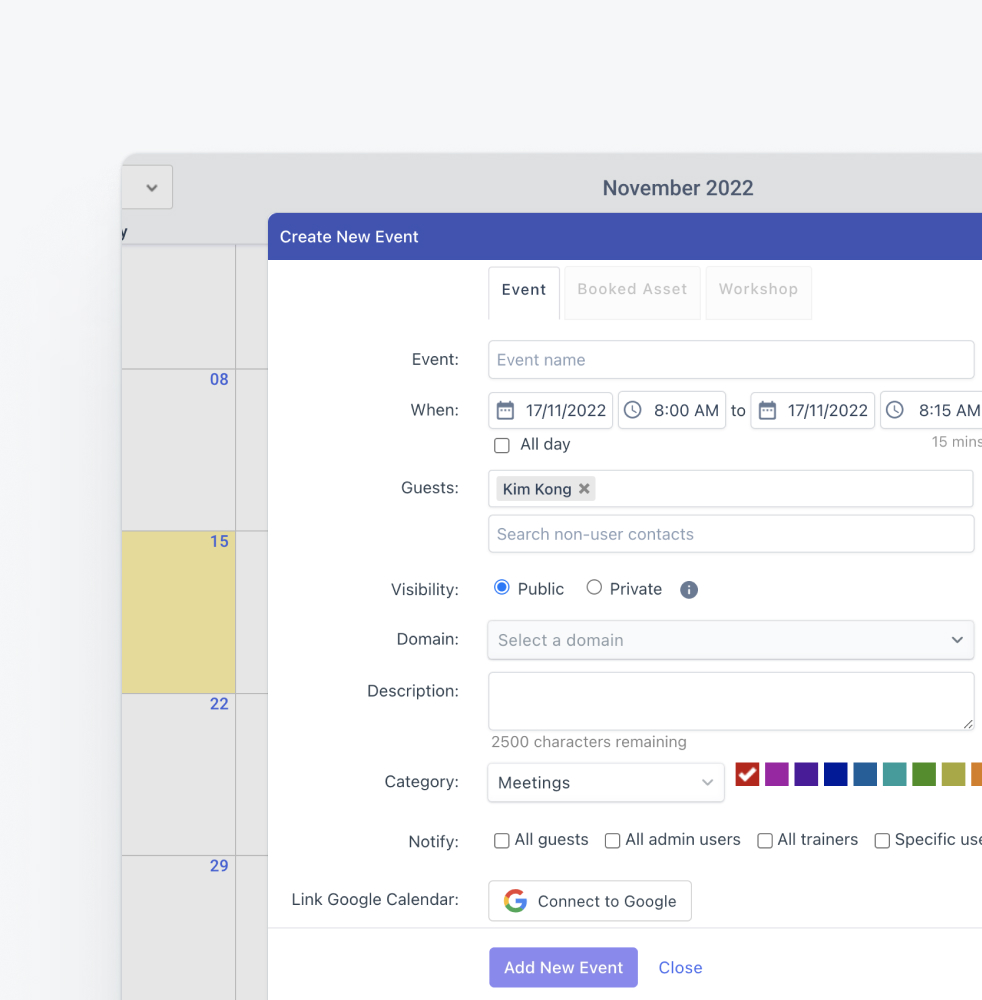Screen dimensions: 982x1000
Task: Remove Kim Kong from guests
Action: (x=584, y=489)
